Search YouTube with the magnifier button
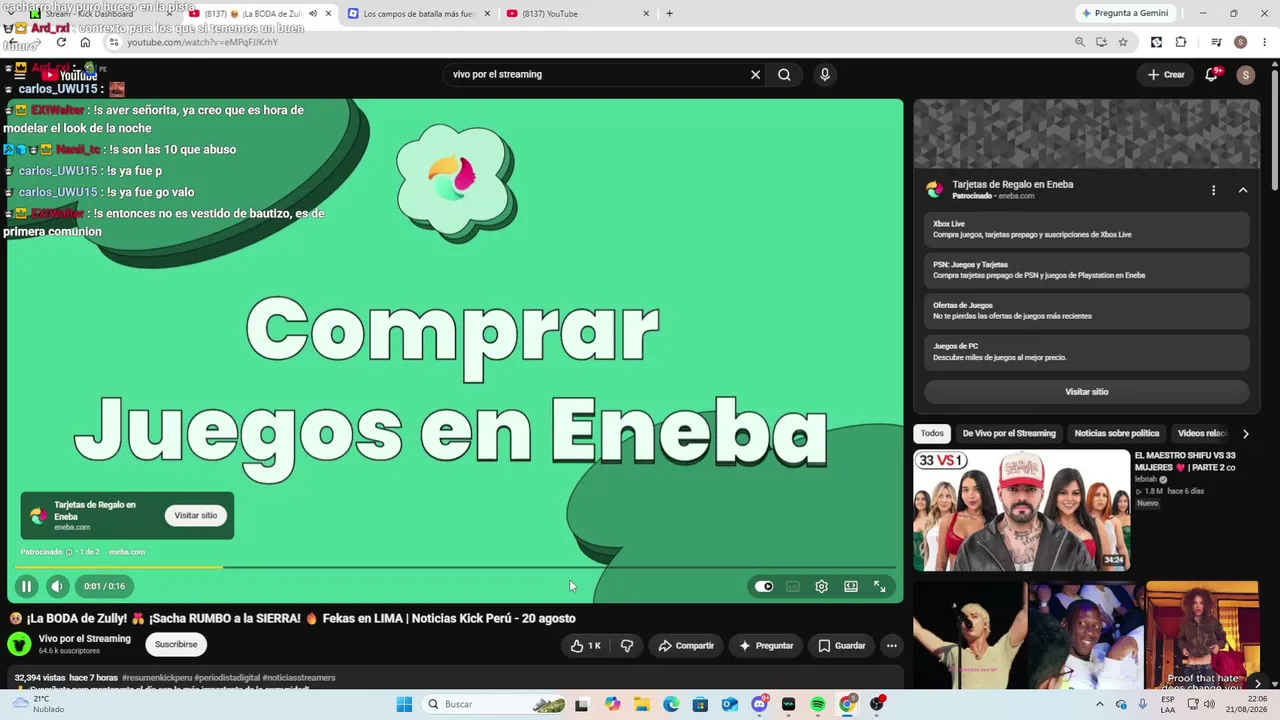 tap(784, 74)
